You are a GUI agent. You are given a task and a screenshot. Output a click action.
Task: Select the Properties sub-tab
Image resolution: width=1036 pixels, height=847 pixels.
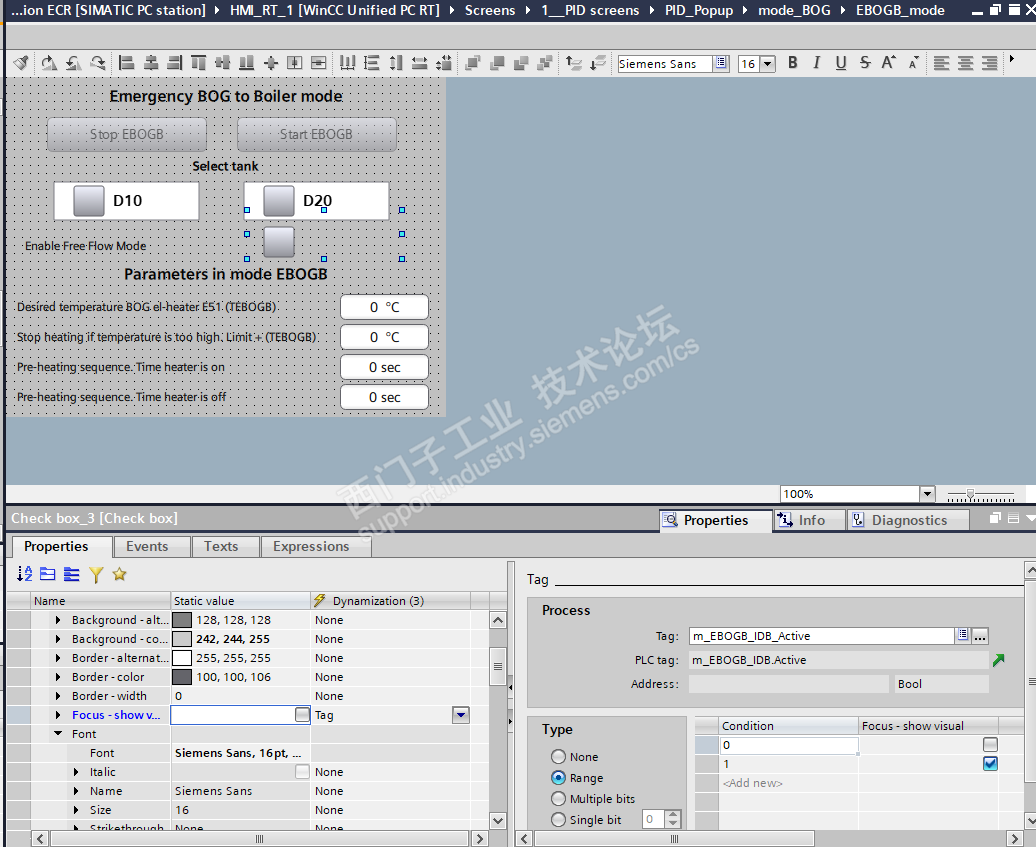tap(56, 546)
